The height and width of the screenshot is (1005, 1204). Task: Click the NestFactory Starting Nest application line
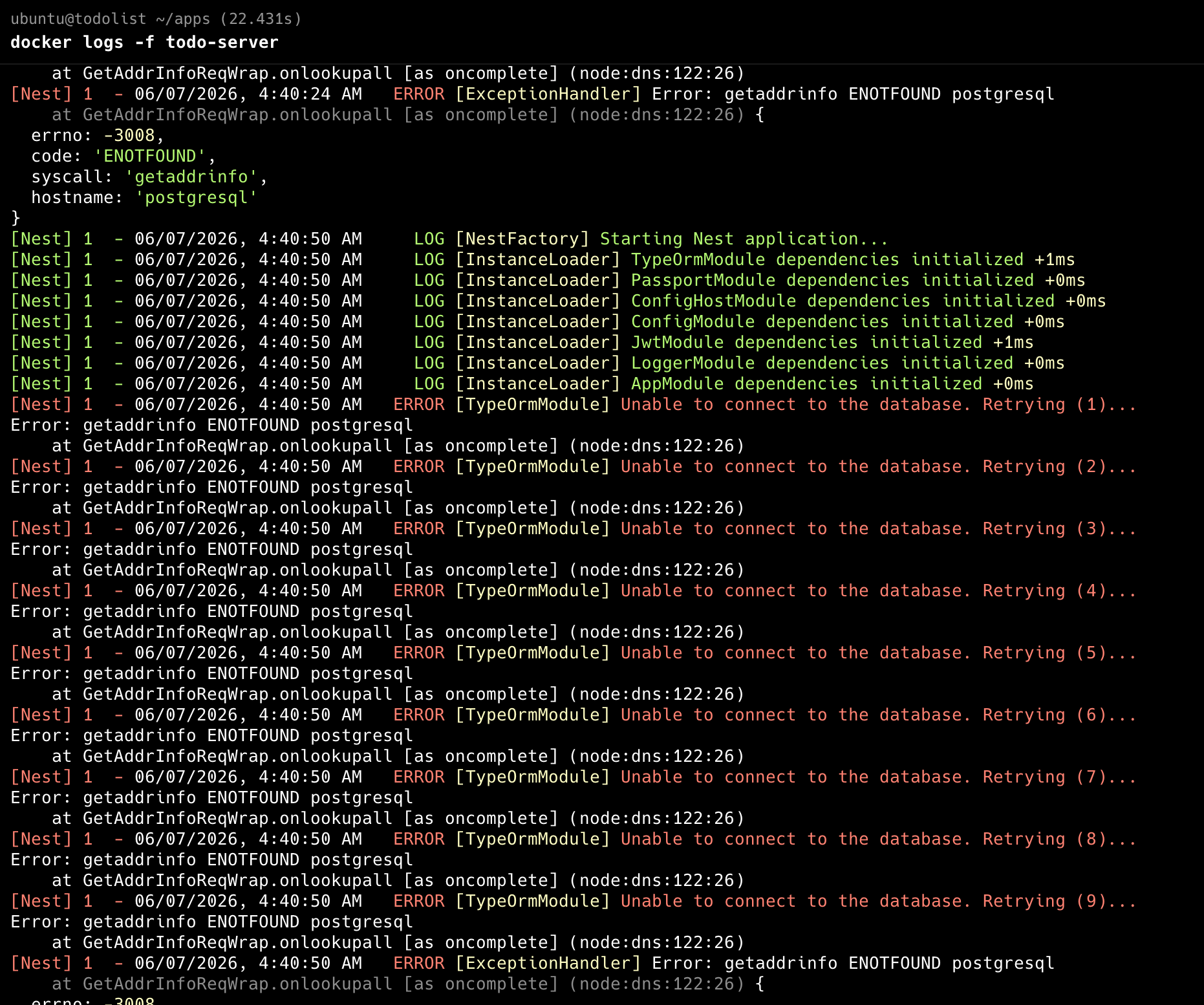tap(450, 239)
